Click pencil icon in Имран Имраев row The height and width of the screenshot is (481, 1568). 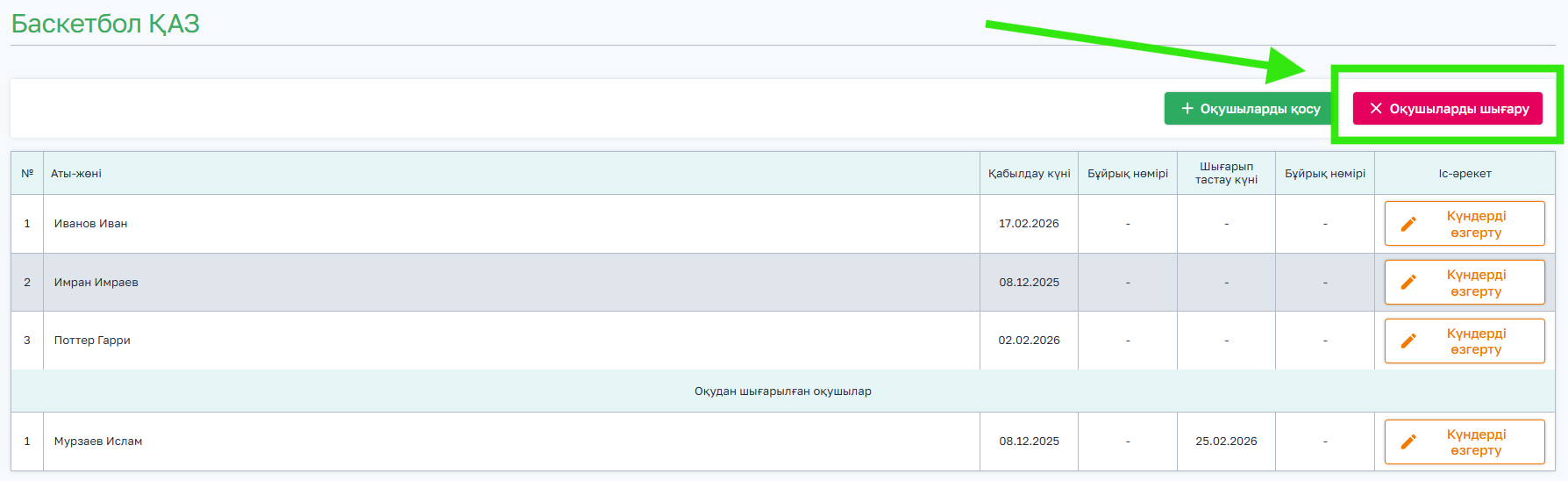tap(1408, 283)
